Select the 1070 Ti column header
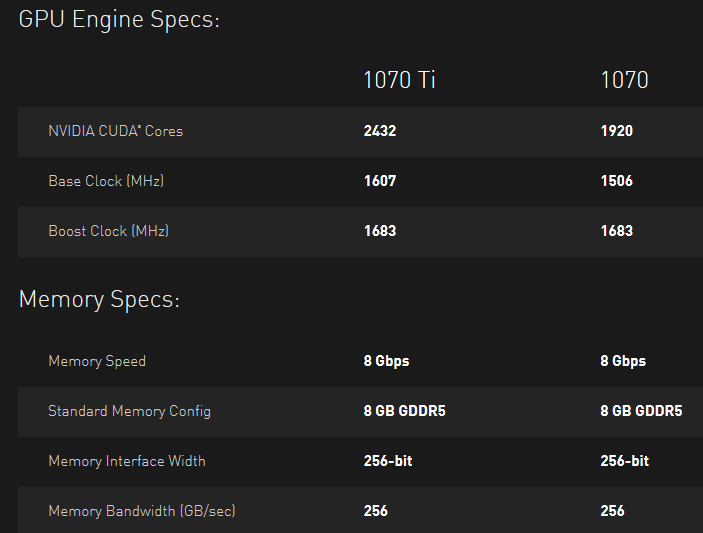 [399, 80]
